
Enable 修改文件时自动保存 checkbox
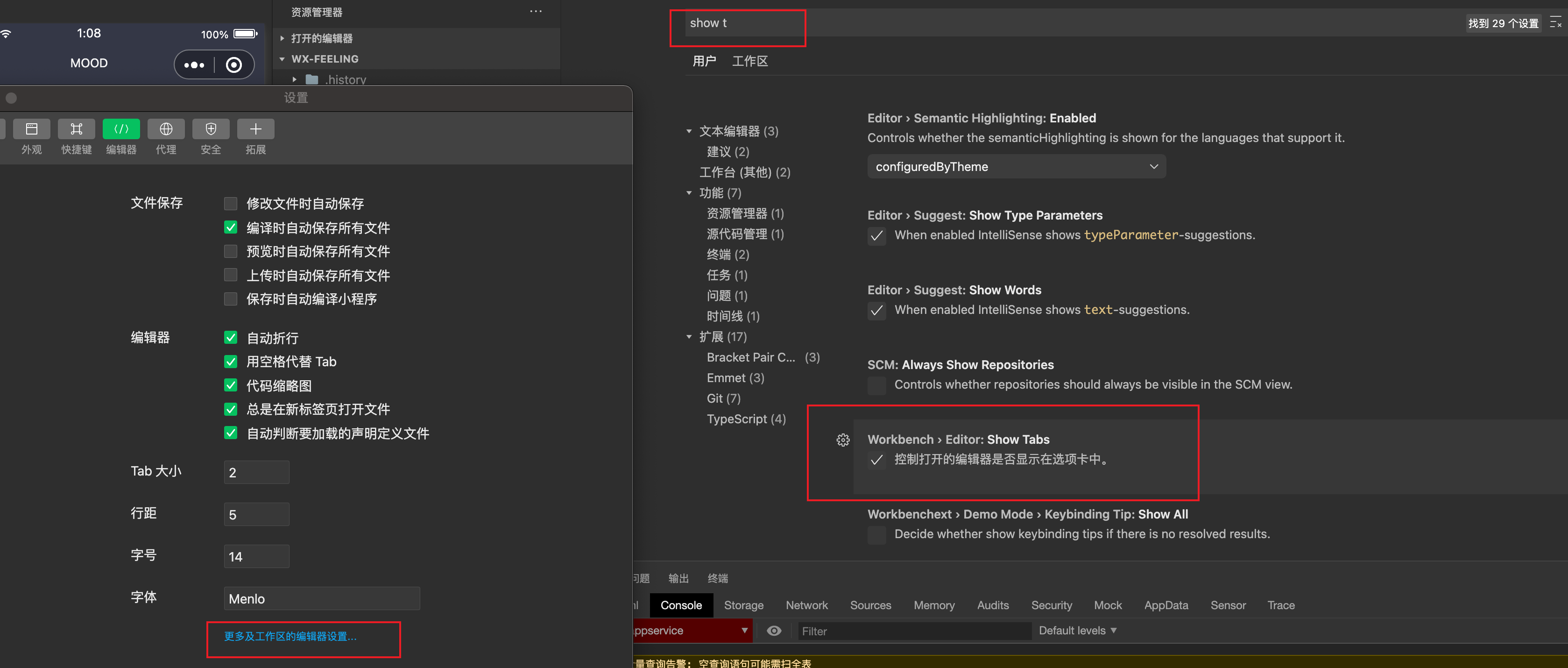point(231,203)
